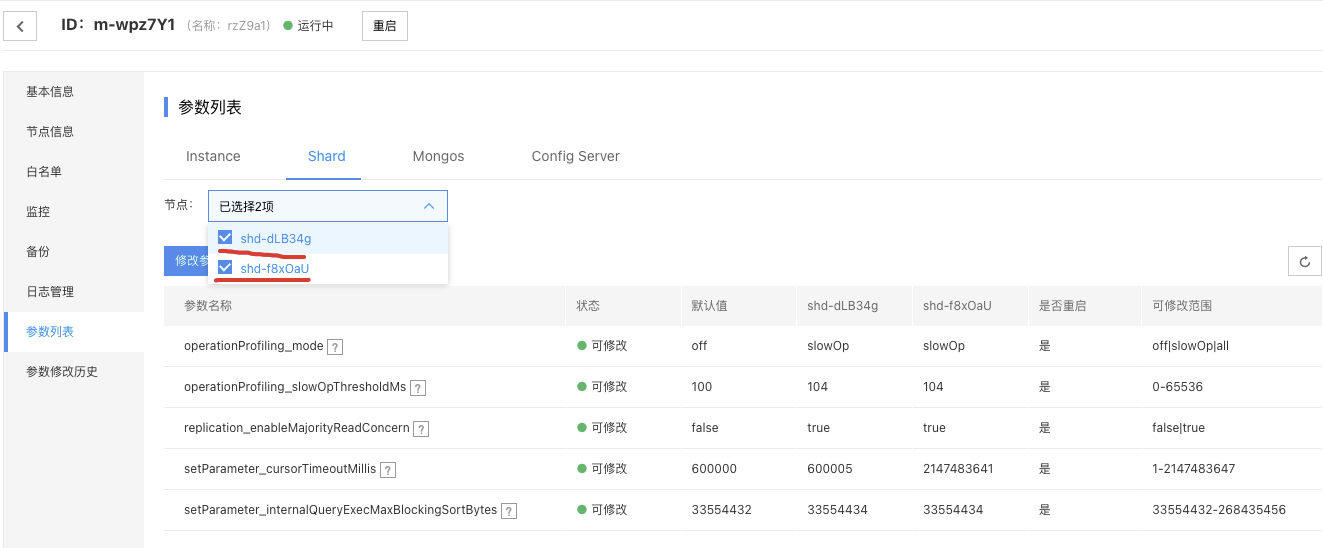
Task: Click the setParameter_cursorTimeoutMillis parameter name
Action: click(280, 469)
